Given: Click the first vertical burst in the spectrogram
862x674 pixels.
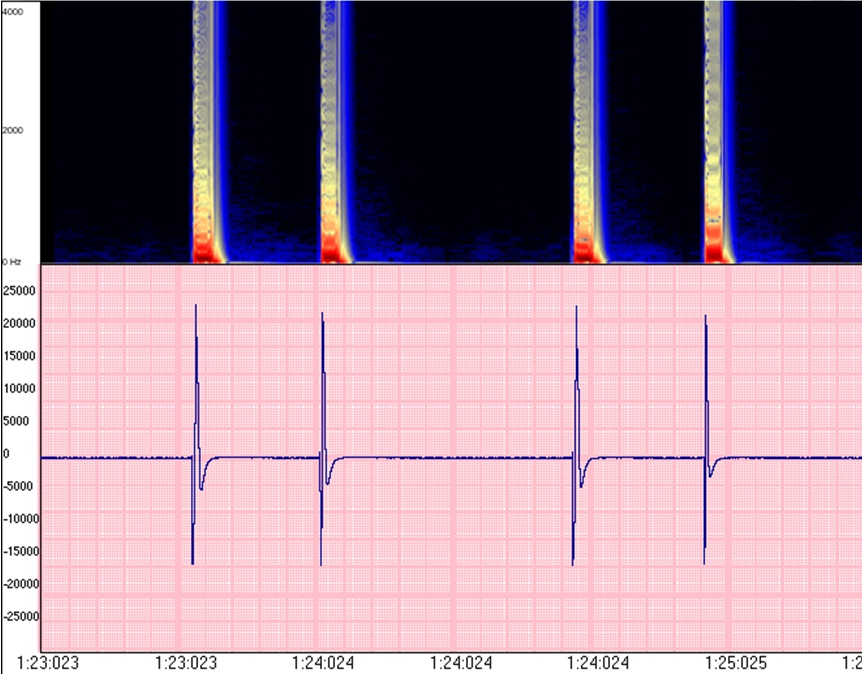Looking at the screenshot, I should coord(206,130).
